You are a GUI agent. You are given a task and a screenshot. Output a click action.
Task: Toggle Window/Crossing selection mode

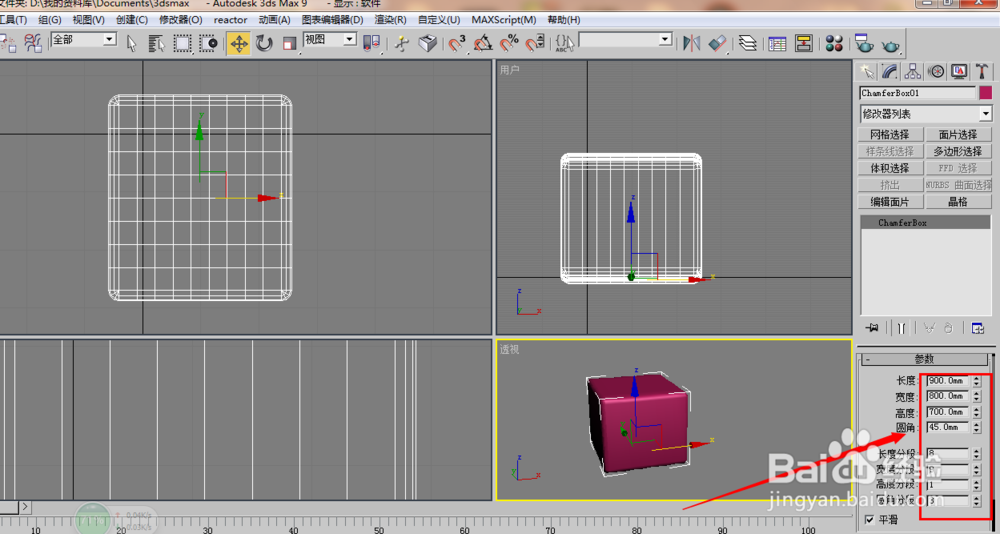[x=209, y=43]
